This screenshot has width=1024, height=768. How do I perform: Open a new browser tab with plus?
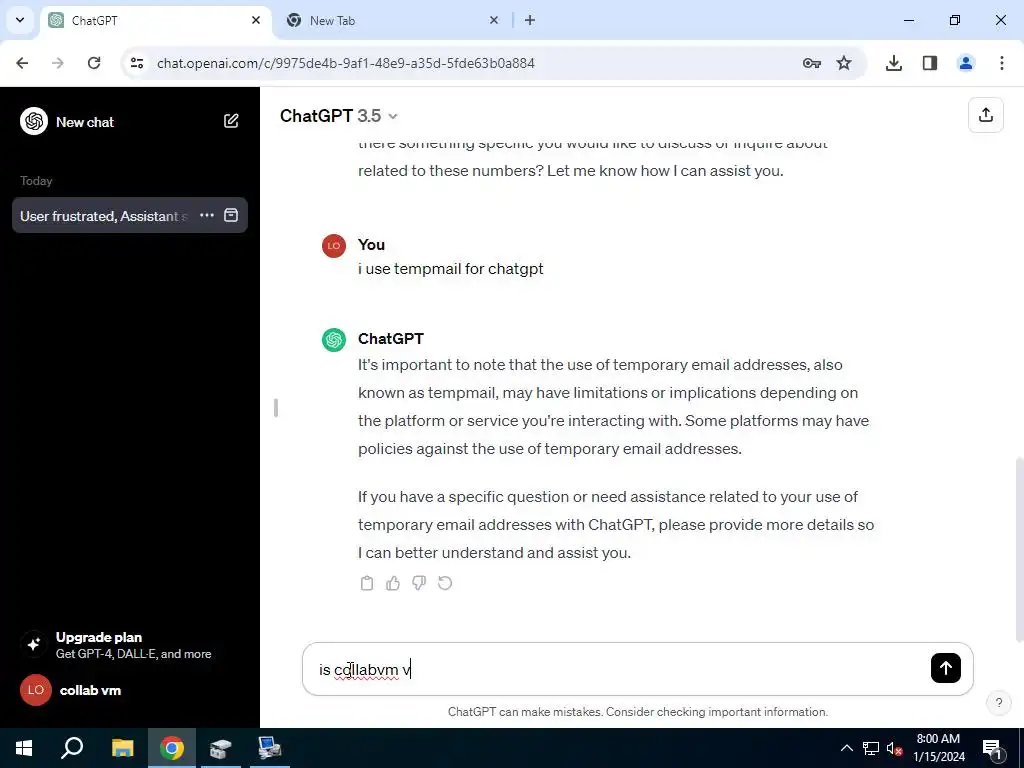(x=530, y=20)
